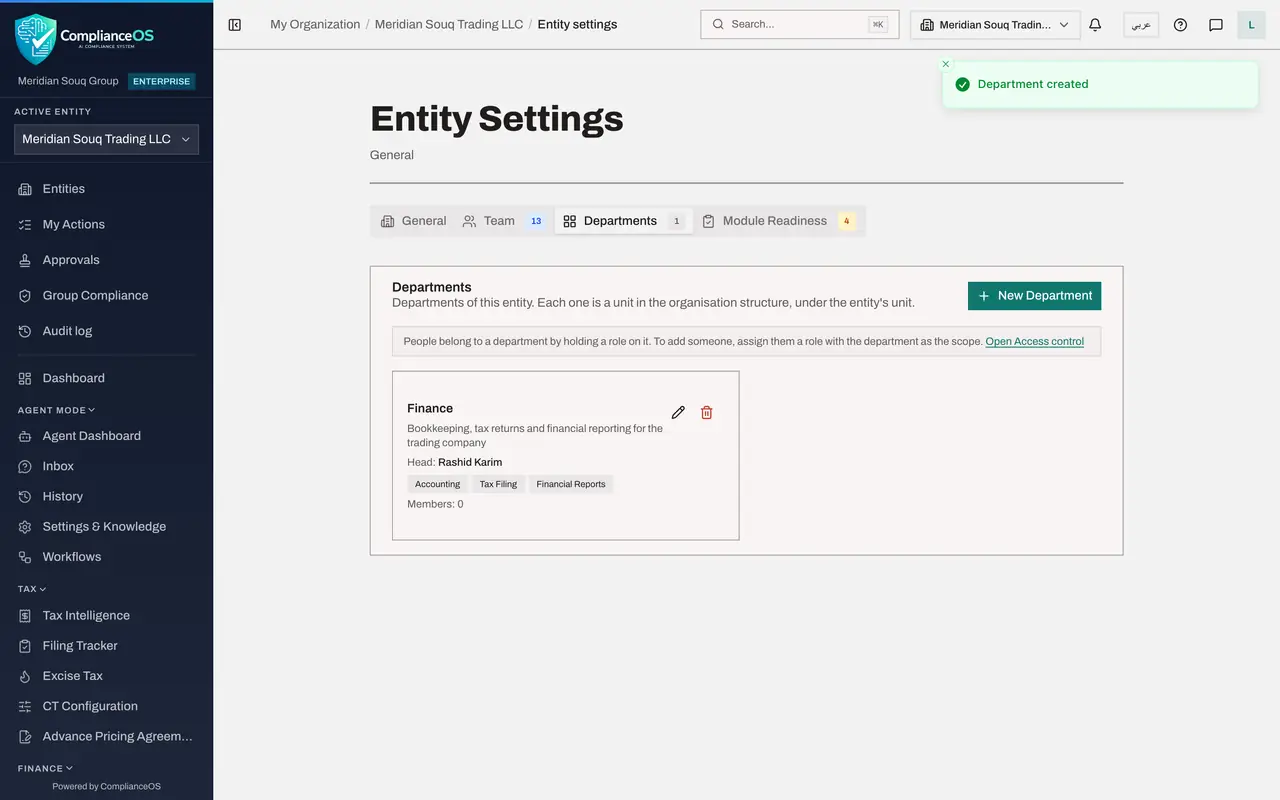Click Powered by ComplianceOS footer

coord(106,786)
